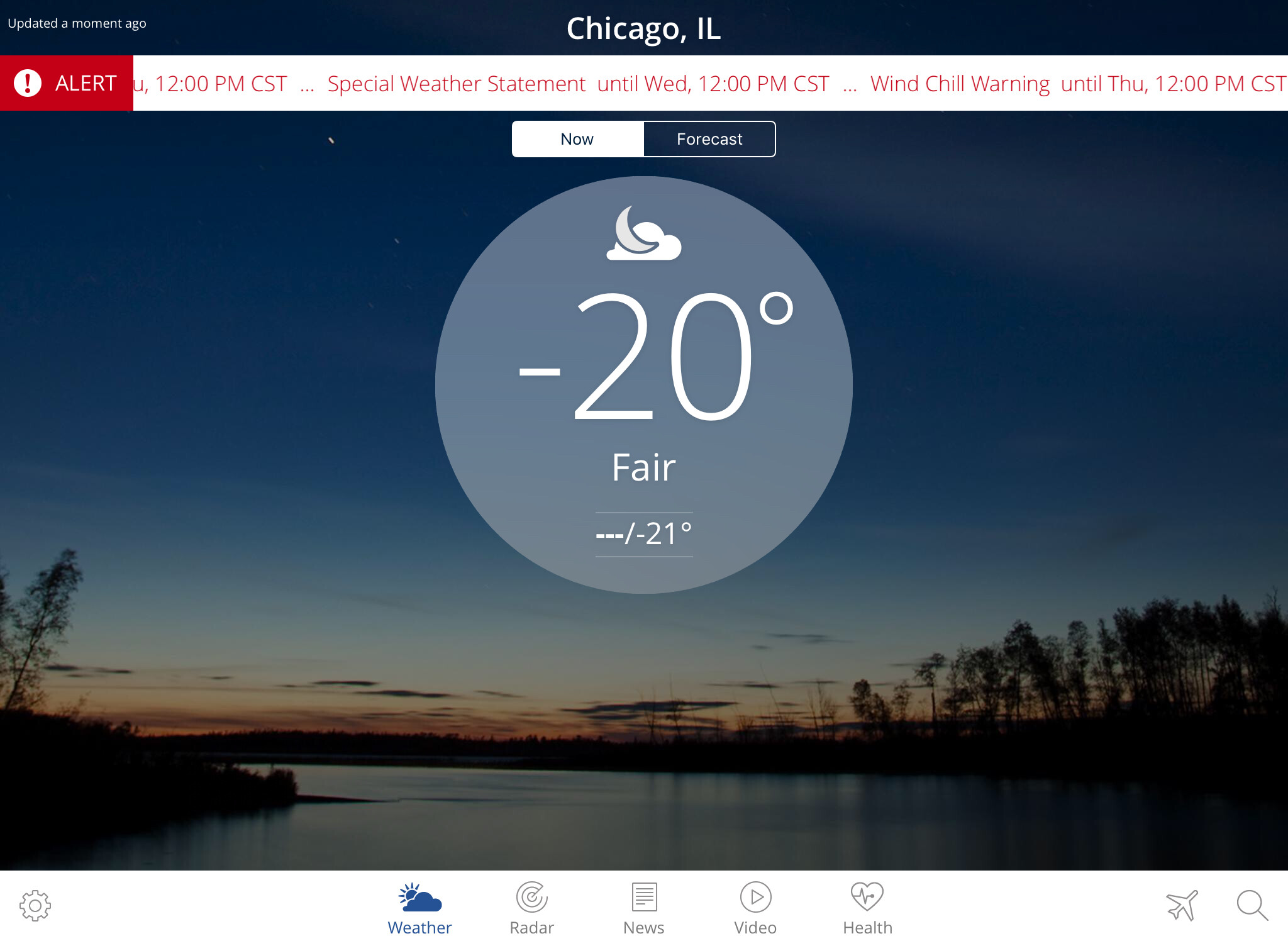The width and height of the screenshot is (1288, 941).
Task: Tap the red ALERT badge
Action: pos(67,83)
